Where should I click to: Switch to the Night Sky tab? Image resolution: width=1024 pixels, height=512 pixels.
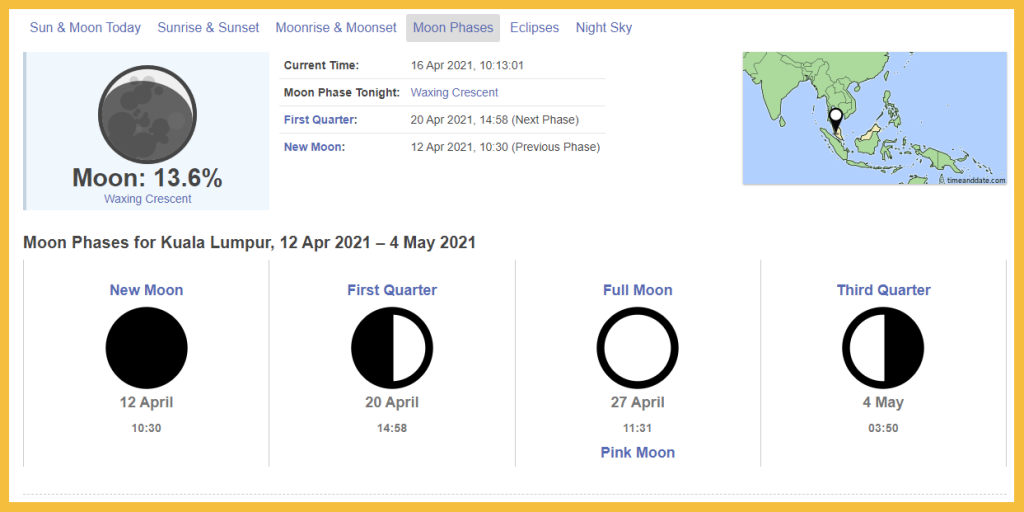(x=604, y=28)
